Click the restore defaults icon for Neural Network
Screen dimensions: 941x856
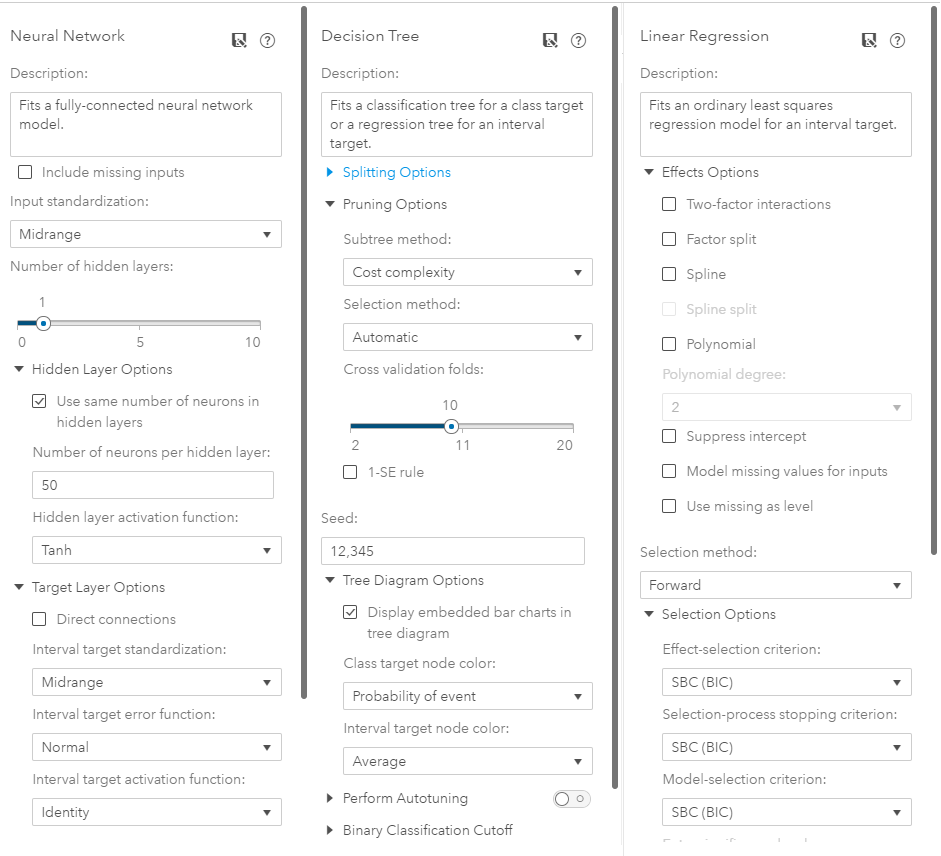pos(239,40)
